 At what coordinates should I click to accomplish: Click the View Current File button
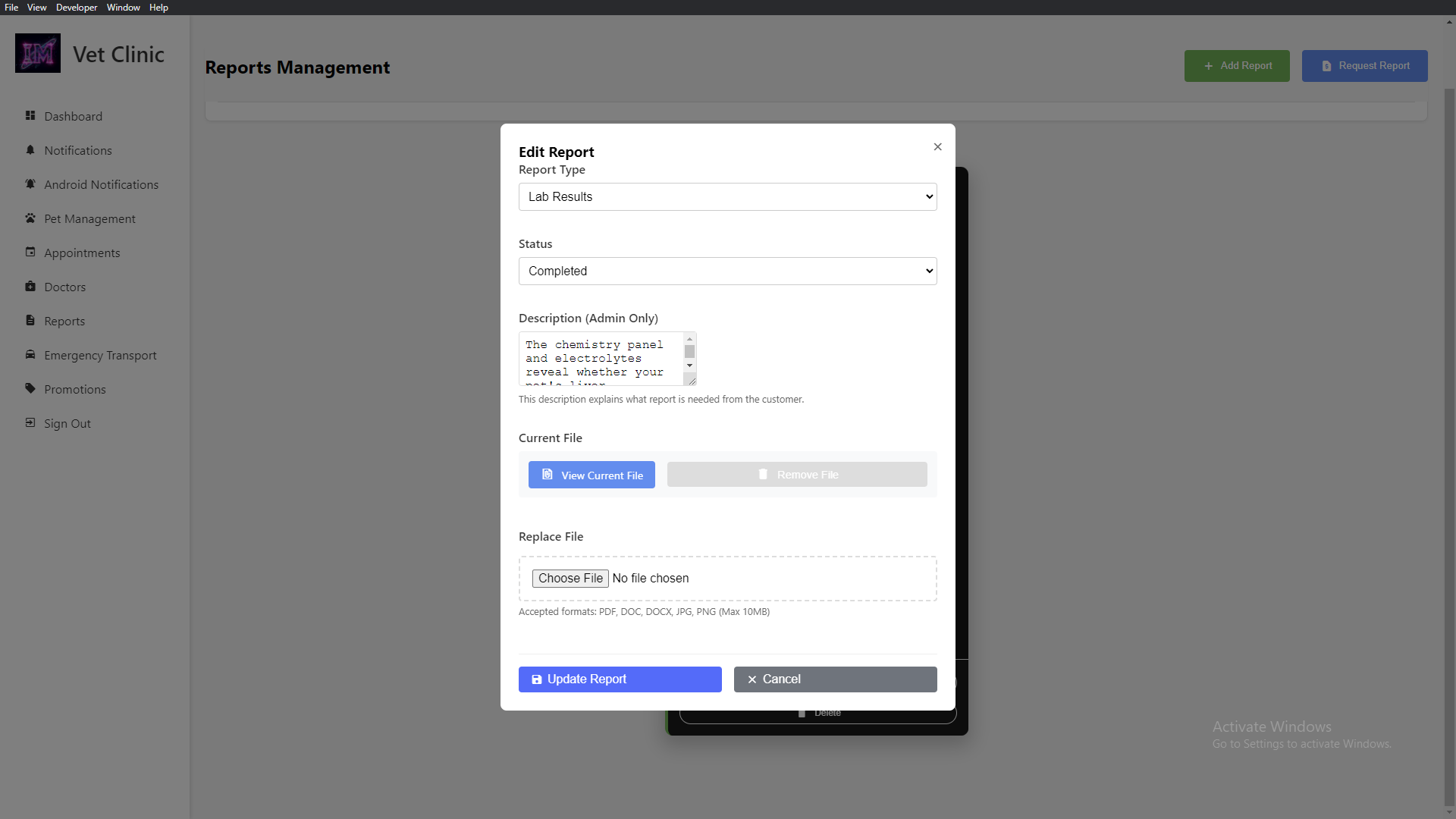coord(591,474)
